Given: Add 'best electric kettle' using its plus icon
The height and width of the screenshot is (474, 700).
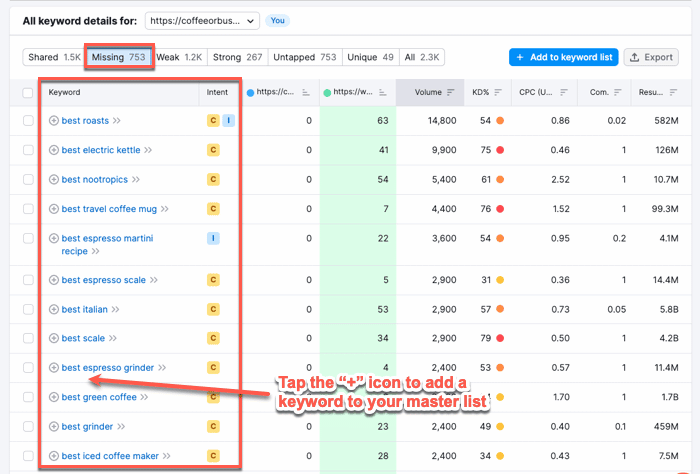Looking at the screenshot, I should click(x=54, y=150).
